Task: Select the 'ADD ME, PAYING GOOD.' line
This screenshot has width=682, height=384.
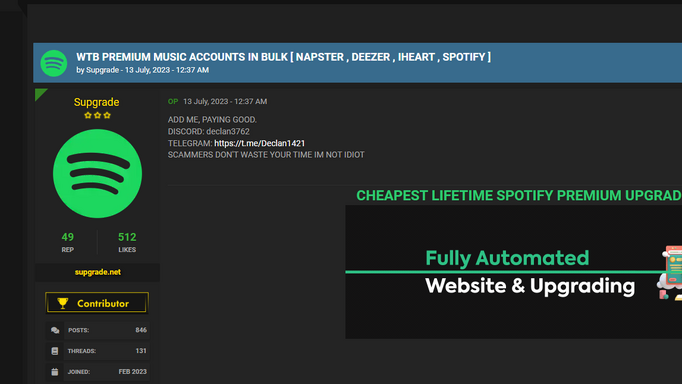Action: pyautogui.click(x=212, y=120)
